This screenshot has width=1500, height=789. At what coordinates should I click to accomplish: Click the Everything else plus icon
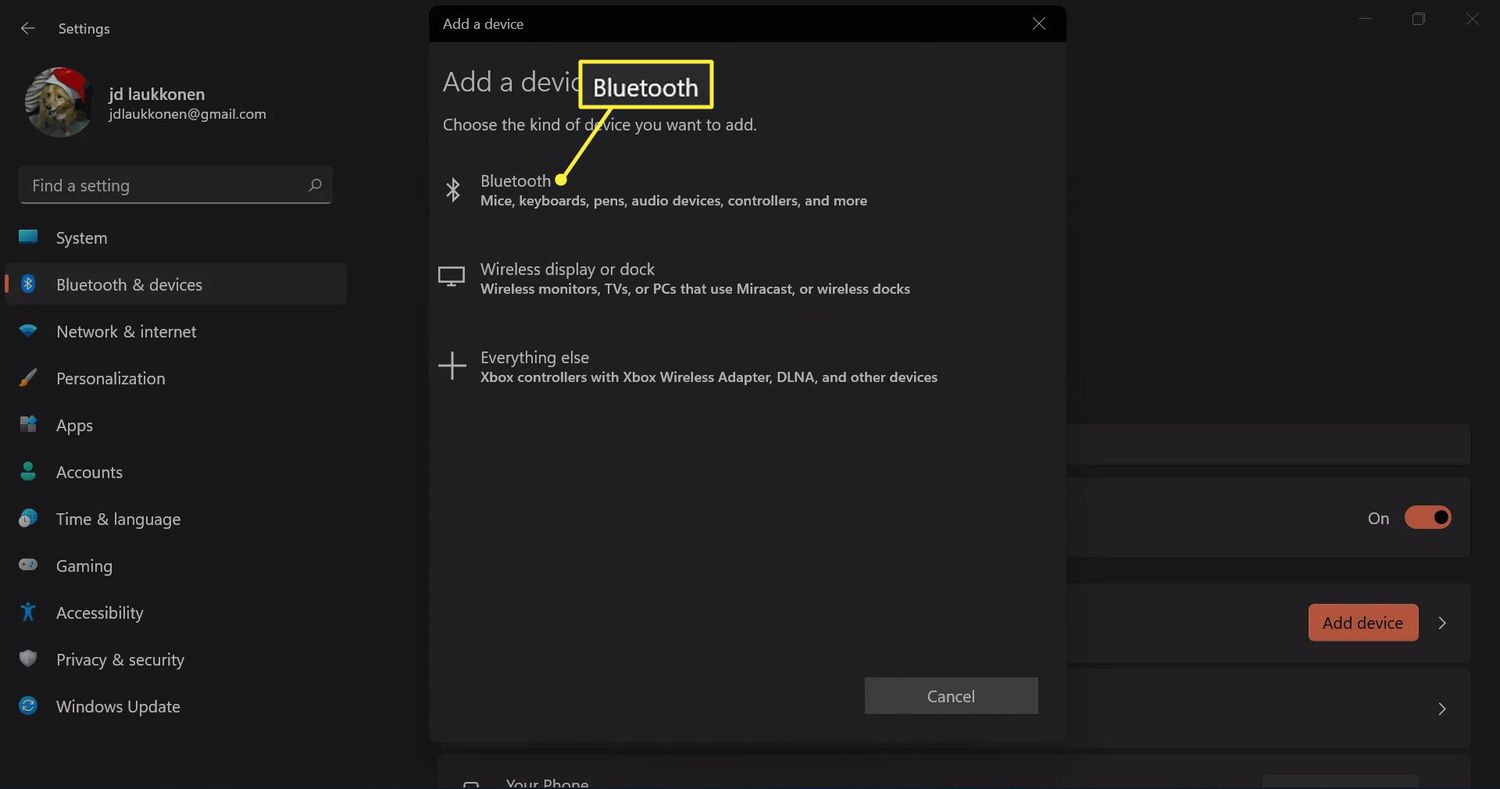coord(452,366)
